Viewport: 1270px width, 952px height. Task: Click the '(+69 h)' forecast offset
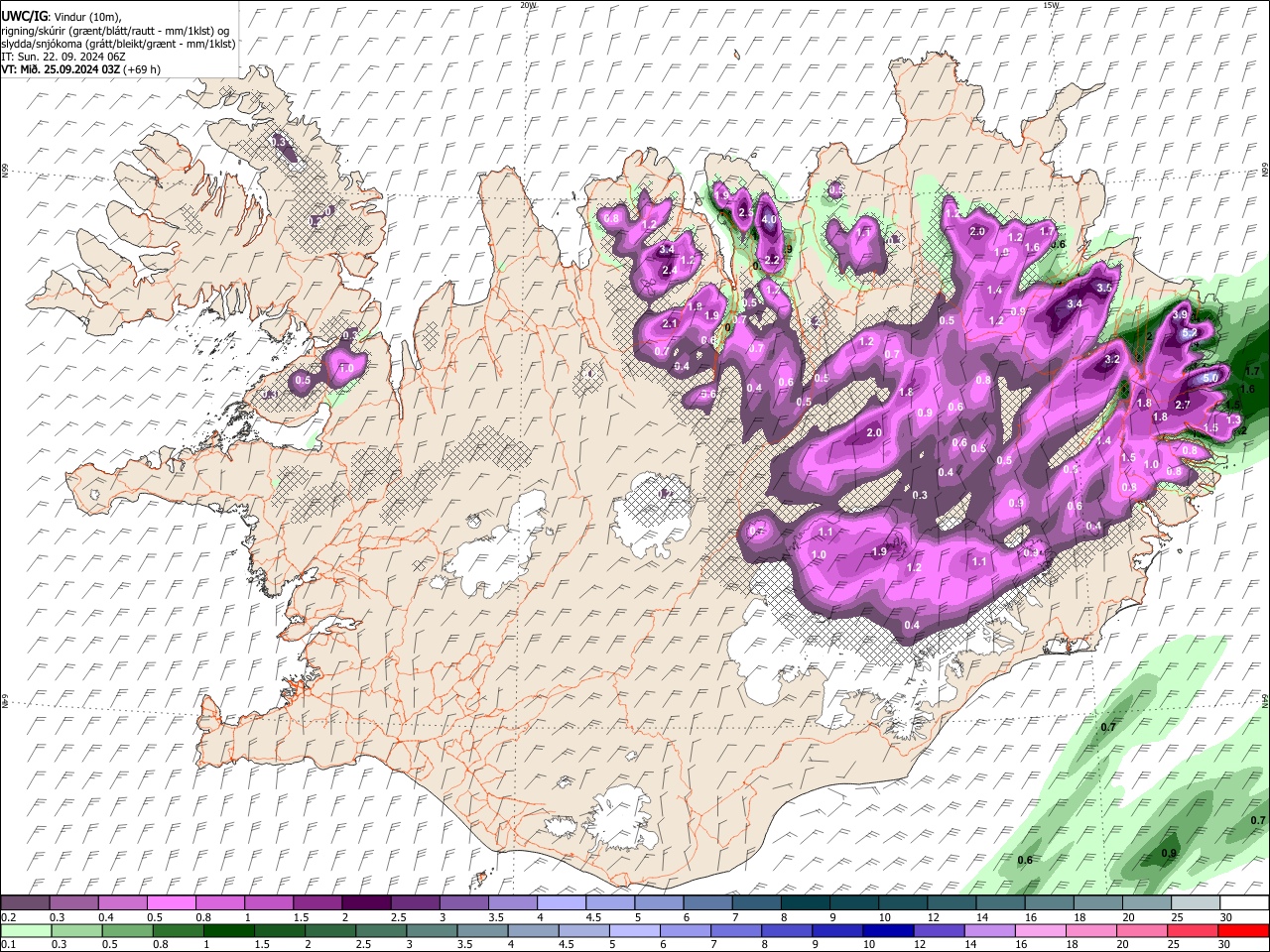[x=143, y=69]
